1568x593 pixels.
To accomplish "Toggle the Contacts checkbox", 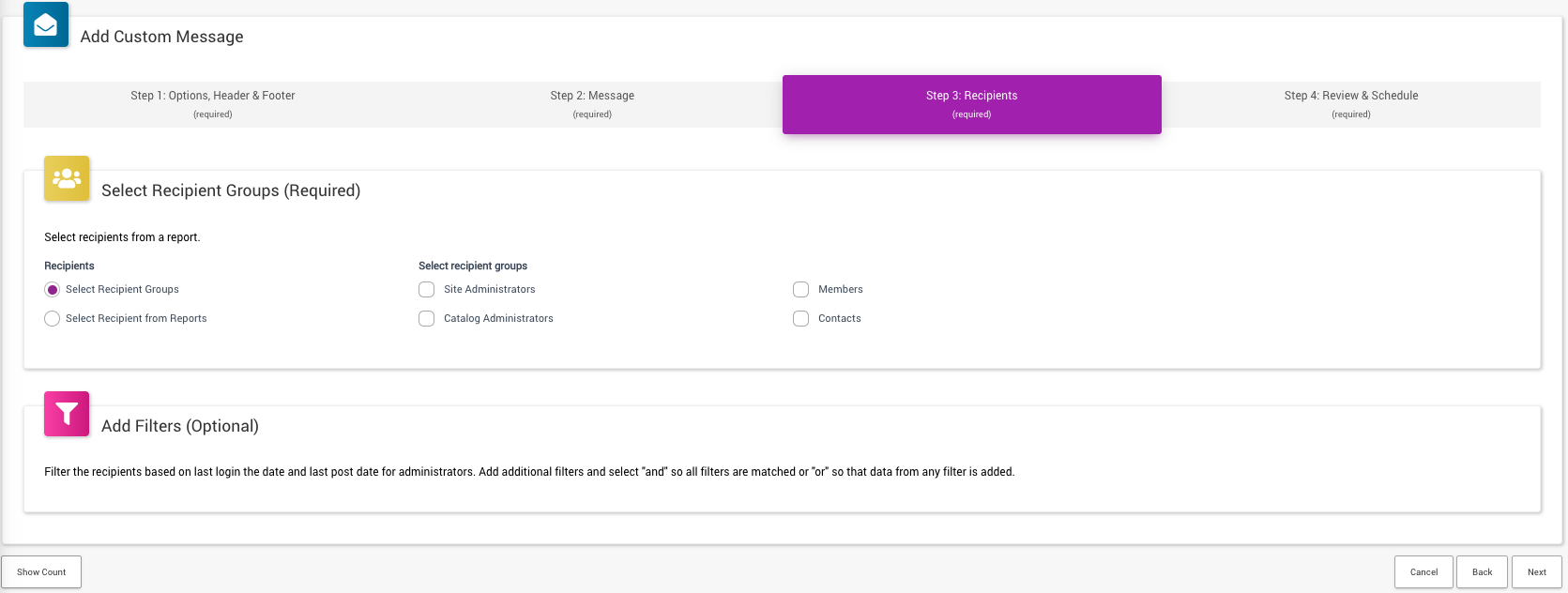I will tap(801, 319).
